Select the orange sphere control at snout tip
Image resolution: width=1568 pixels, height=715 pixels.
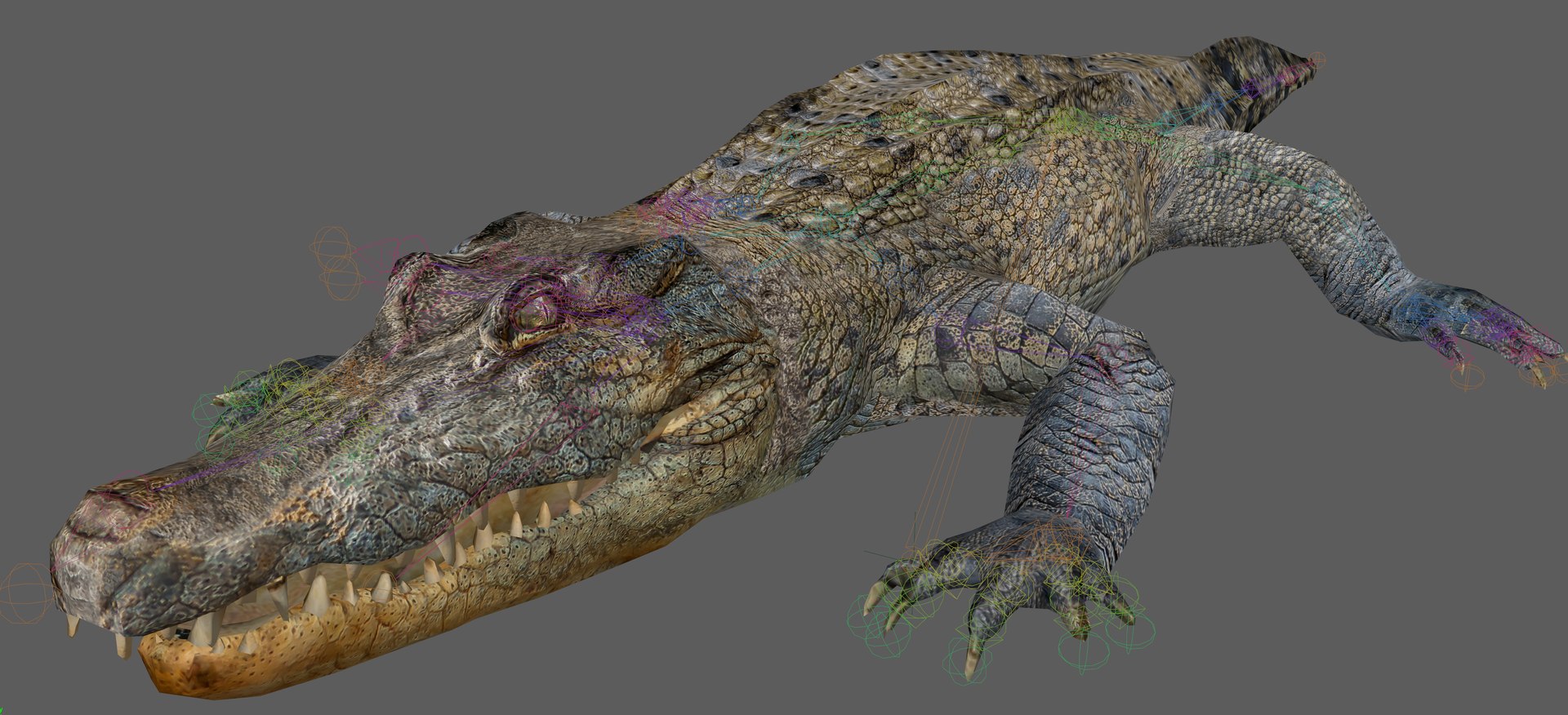27,593
